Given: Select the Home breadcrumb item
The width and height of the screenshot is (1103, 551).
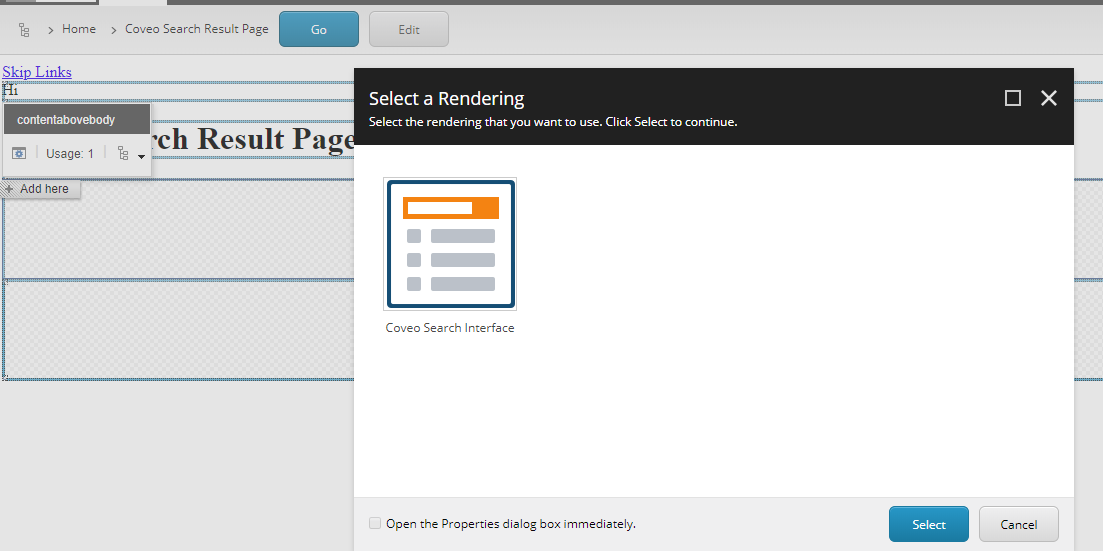Looking at the screenshot, I should click(79, 29).
